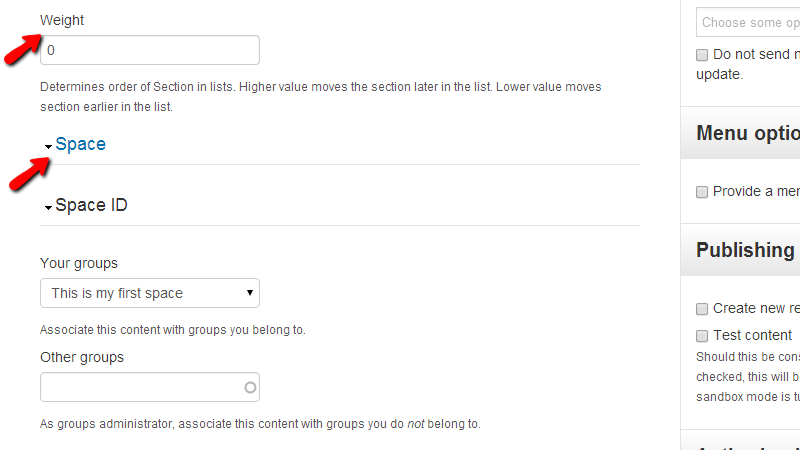Toggle the Test content checkbox

[702, 336]
